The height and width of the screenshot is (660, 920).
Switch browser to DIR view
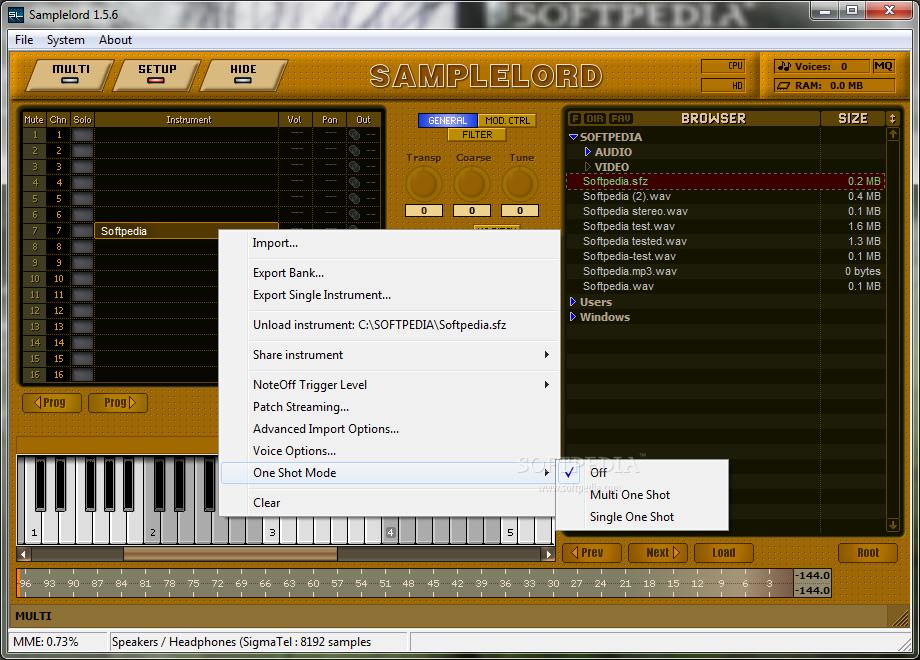point(594,119)
